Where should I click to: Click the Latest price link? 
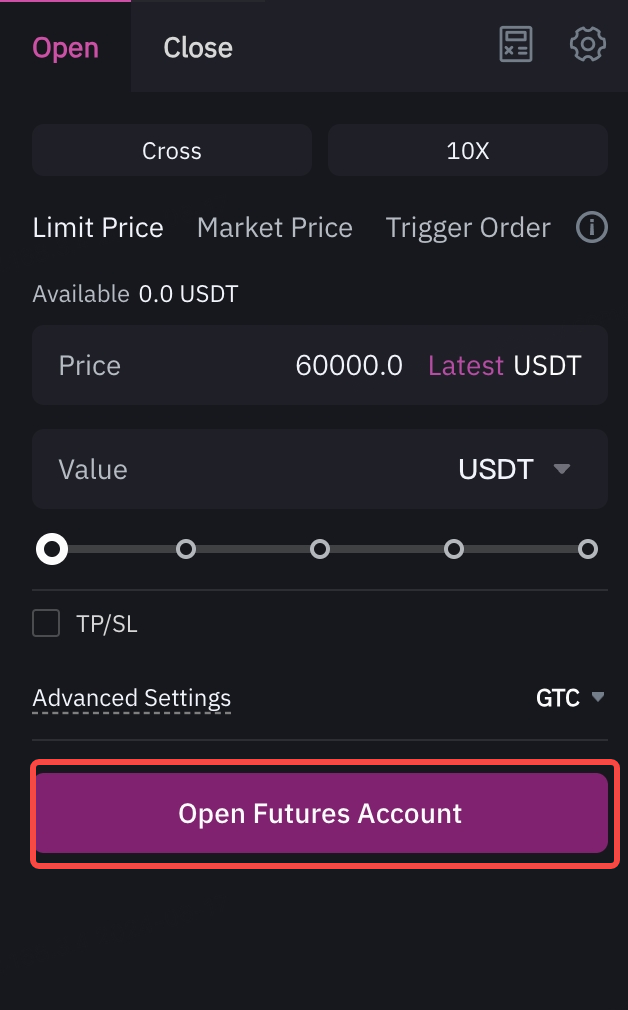click(466, 365)
